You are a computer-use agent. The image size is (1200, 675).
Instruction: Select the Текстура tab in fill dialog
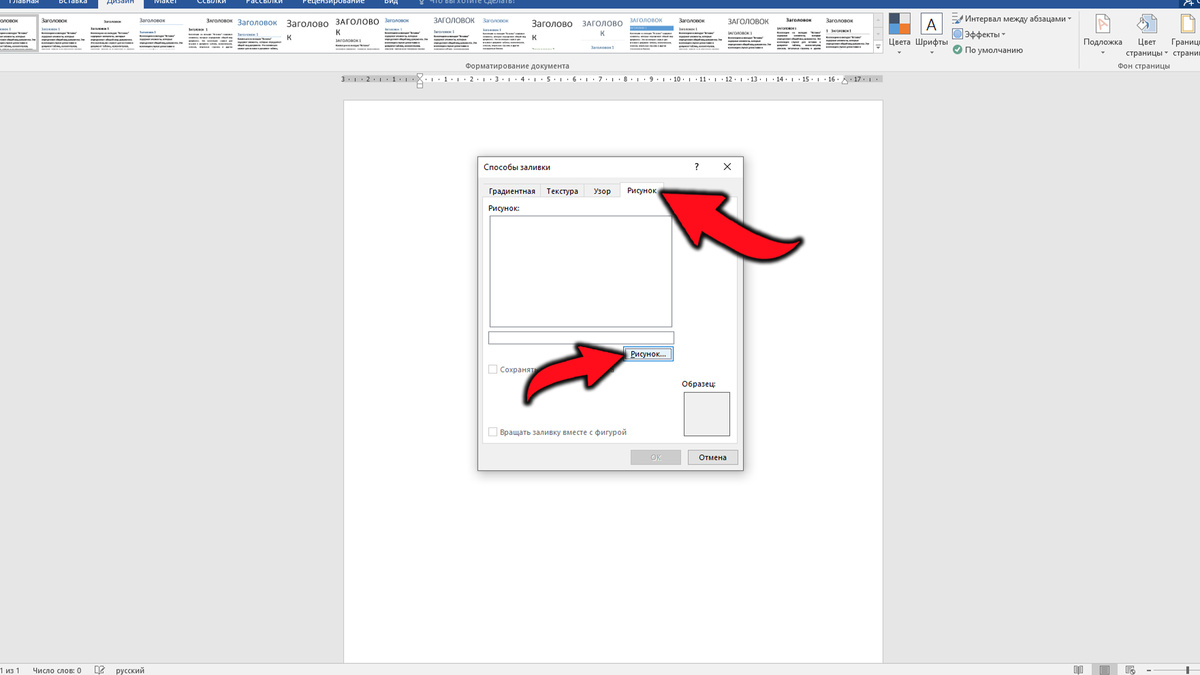click(562, 191)
